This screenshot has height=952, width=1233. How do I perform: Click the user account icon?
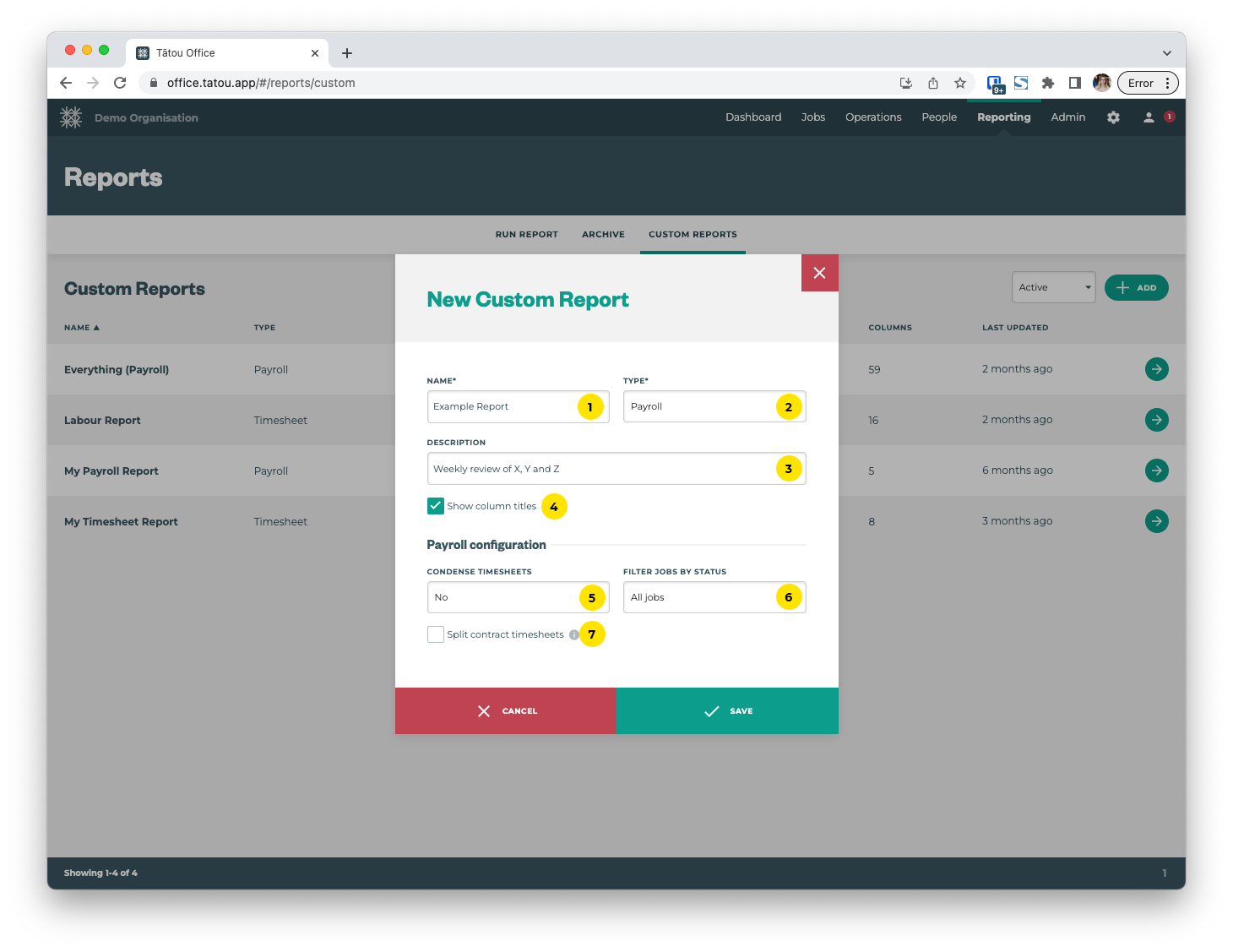1148,117
